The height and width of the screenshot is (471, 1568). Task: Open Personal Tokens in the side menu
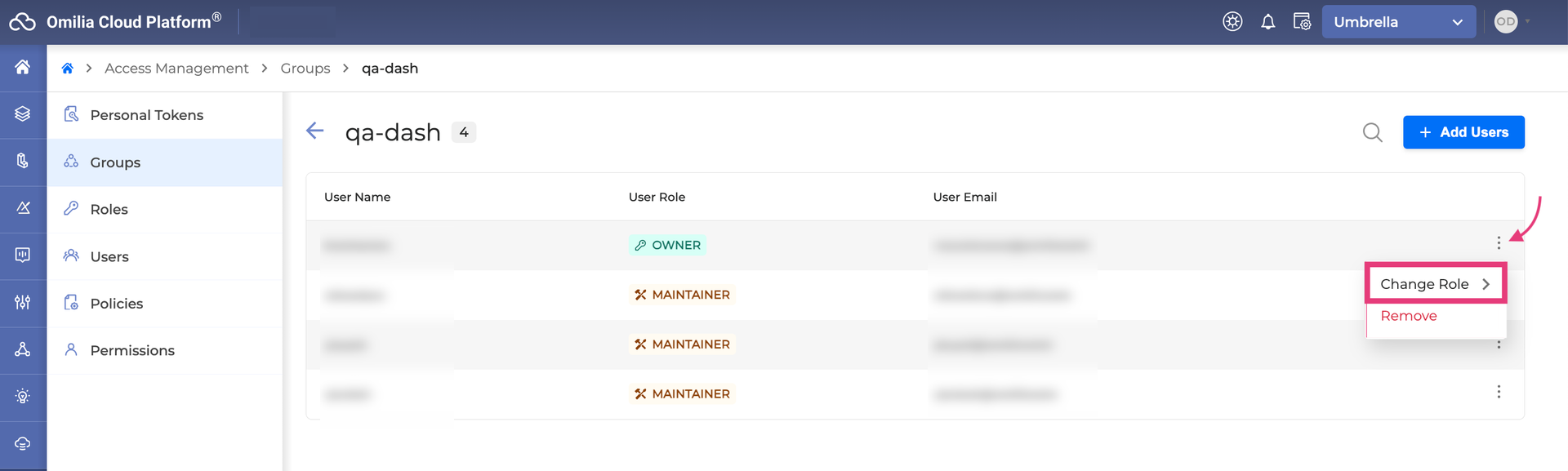pyautogui.click(x=147, y=115)
